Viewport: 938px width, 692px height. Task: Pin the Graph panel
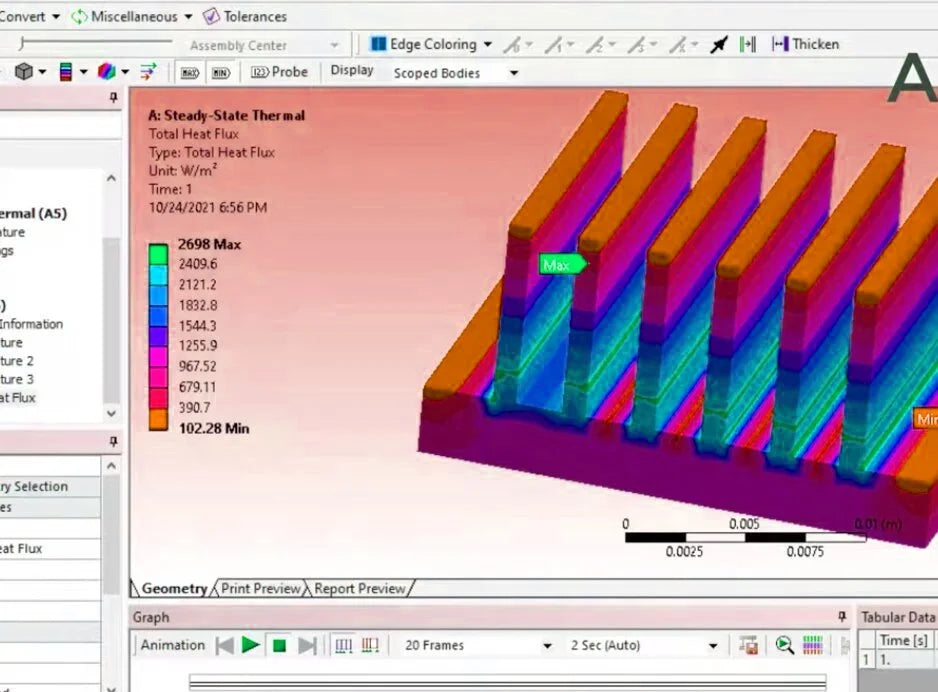point(842,617)
